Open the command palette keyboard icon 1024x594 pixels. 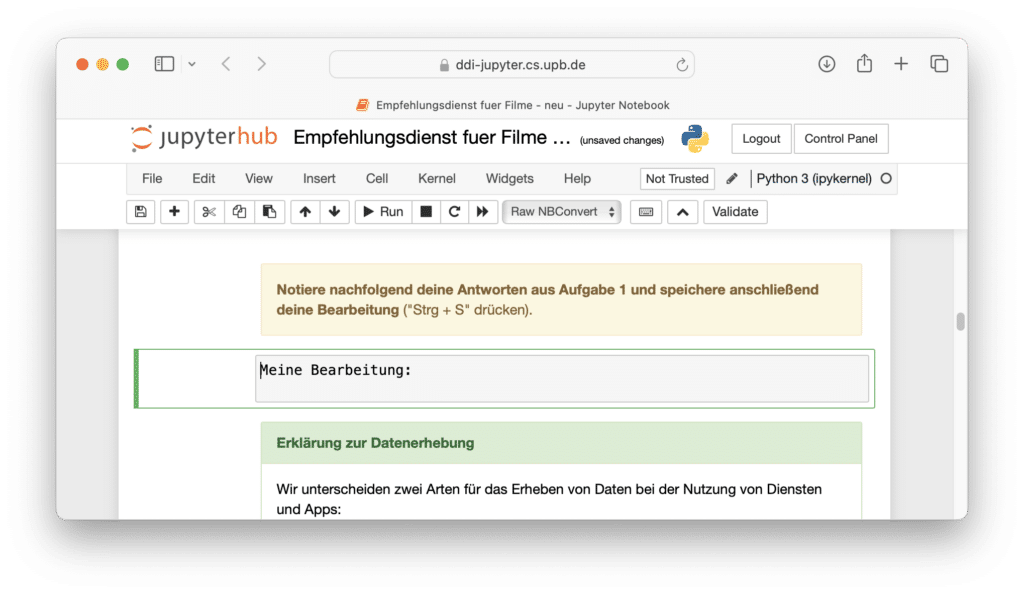[x=646, y=211]
